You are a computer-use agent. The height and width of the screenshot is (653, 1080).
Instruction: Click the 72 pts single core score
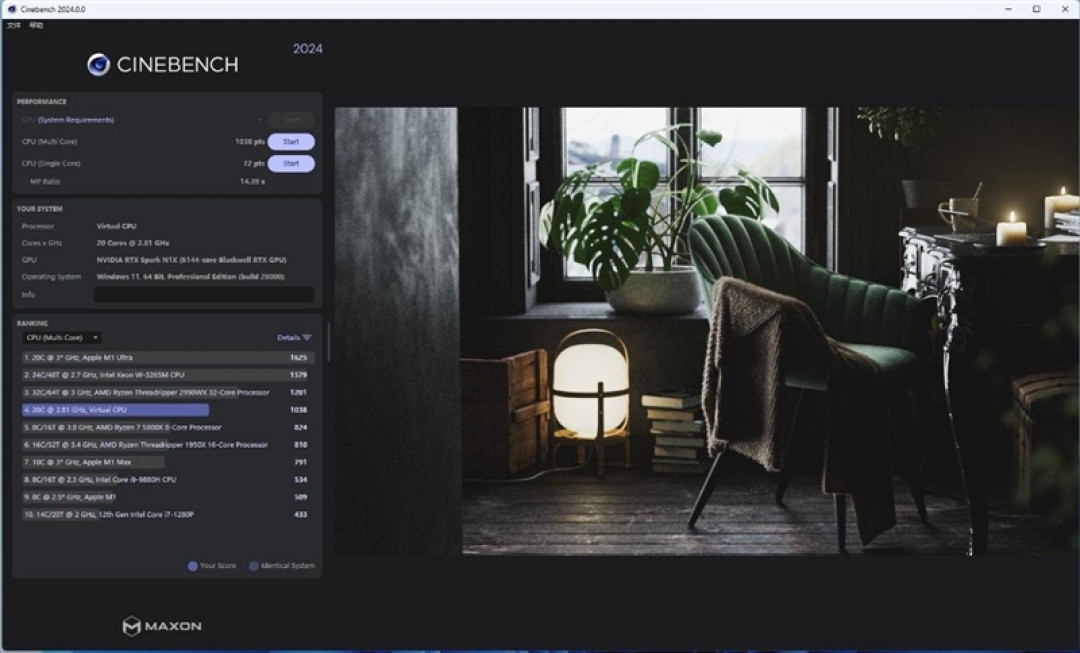point(254,164)
